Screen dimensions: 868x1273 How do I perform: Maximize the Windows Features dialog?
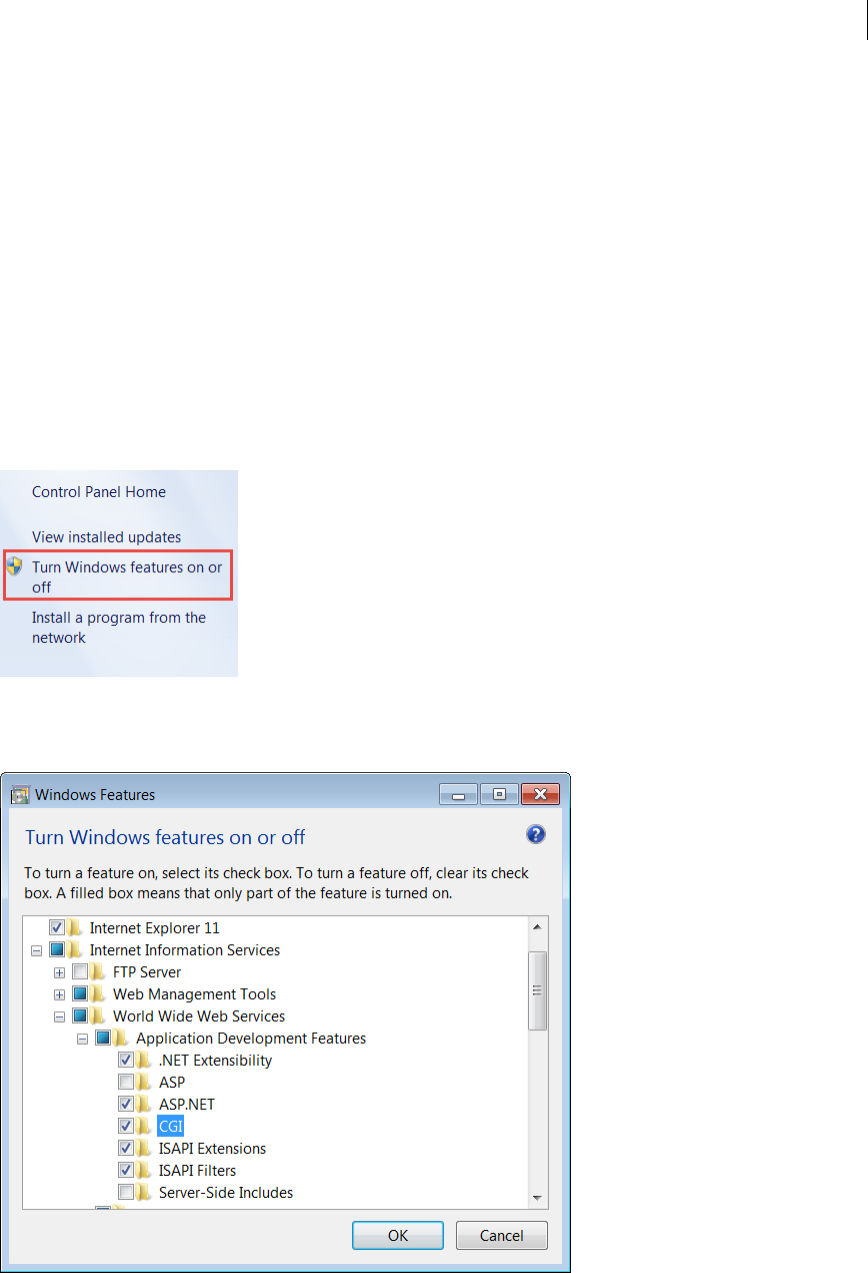coord(499,794)
